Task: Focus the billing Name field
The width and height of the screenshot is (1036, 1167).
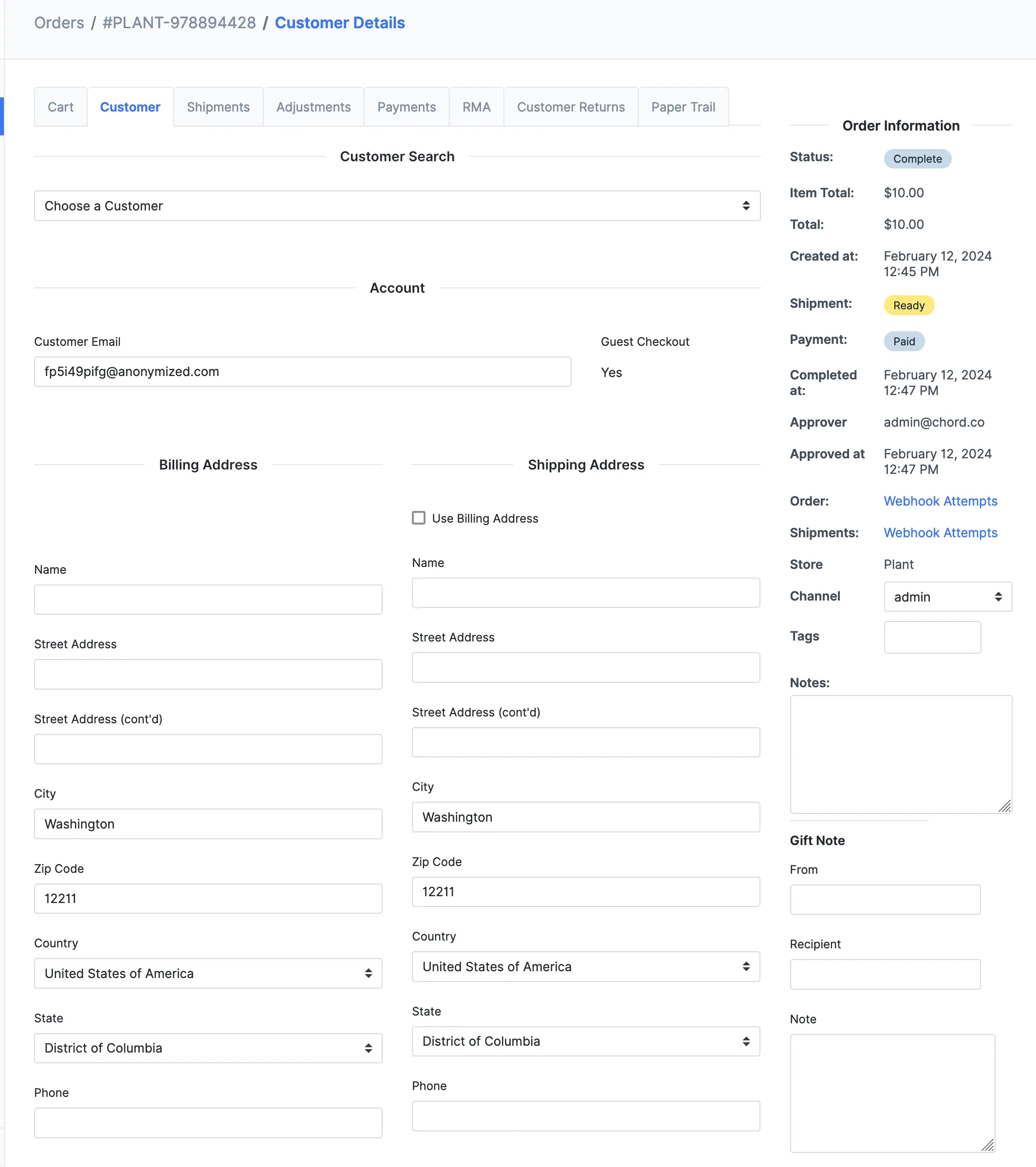Action: click(x=208, y=600)
